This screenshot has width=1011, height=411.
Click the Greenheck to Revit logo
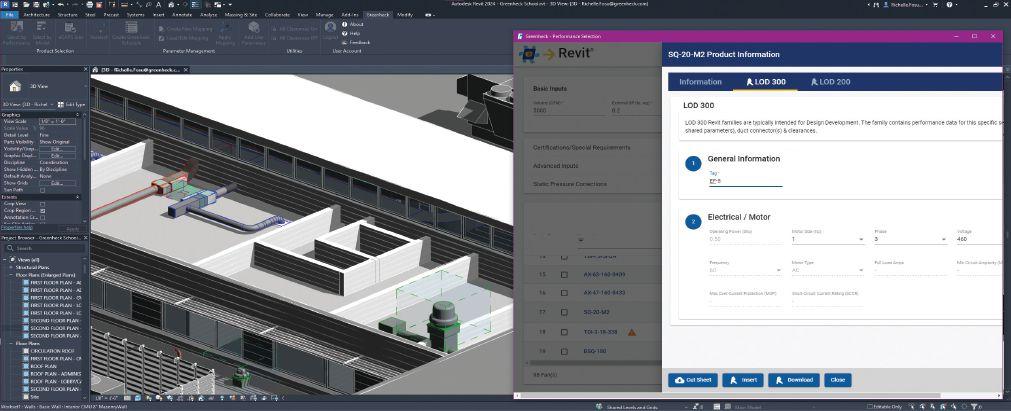click(556, 54)
